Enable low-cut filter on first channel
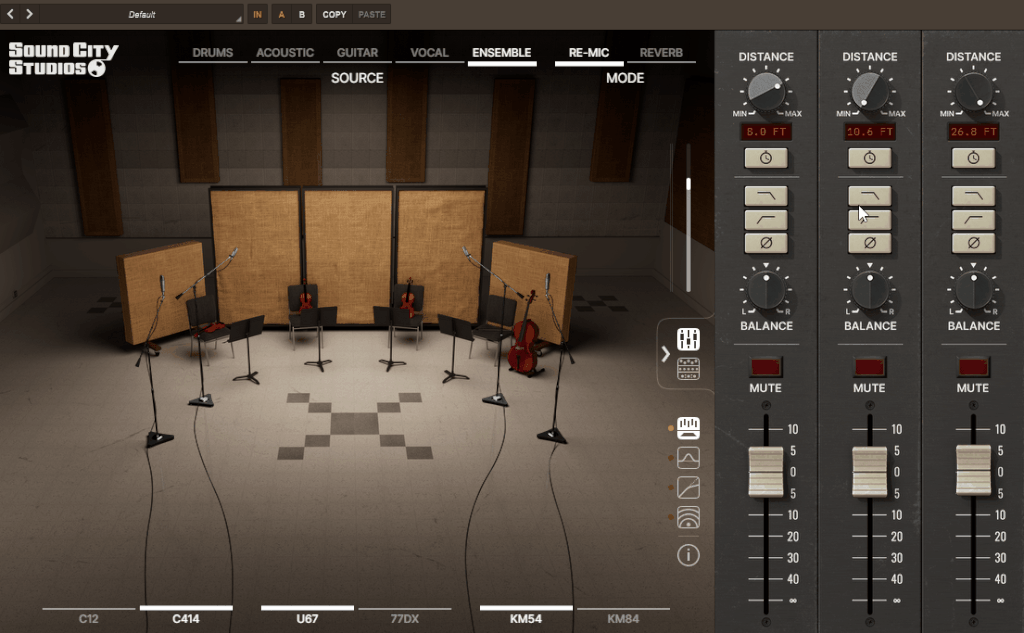Viewport: 1024px width, 633px height. pyautogui.click(x=766, y=220)
